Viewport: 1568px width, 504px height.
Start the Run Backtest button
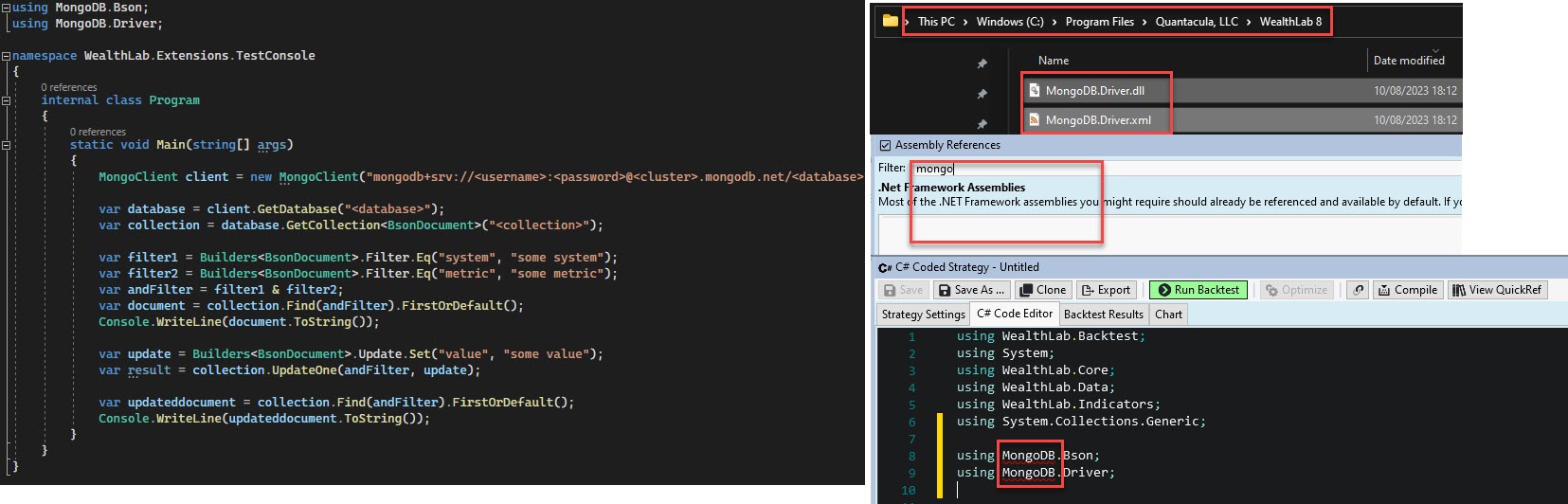pyautogui.click(x=1199, y=290)
